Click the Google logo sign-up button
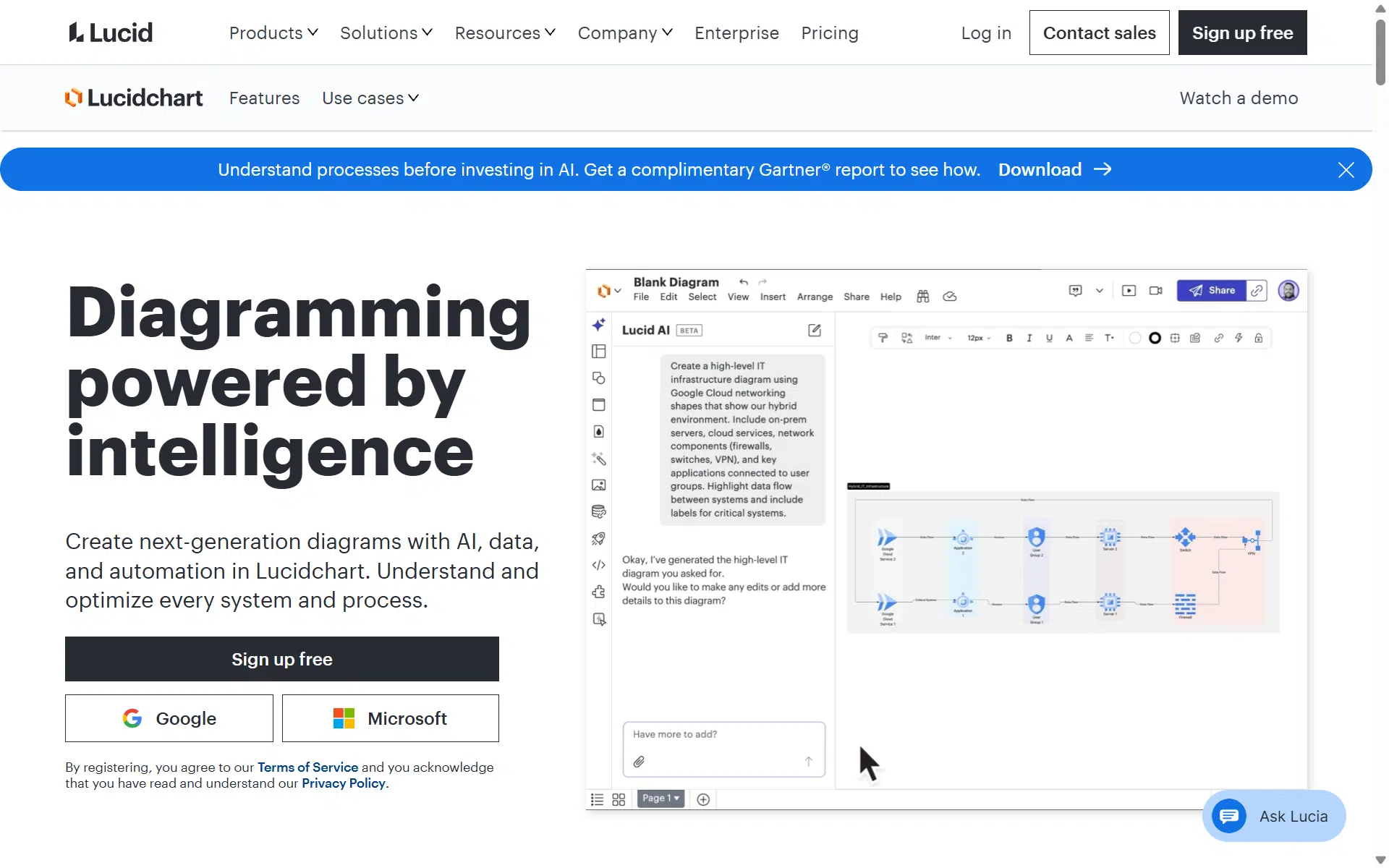This screenshot has height=868, width=1389. tap(169, 718)
